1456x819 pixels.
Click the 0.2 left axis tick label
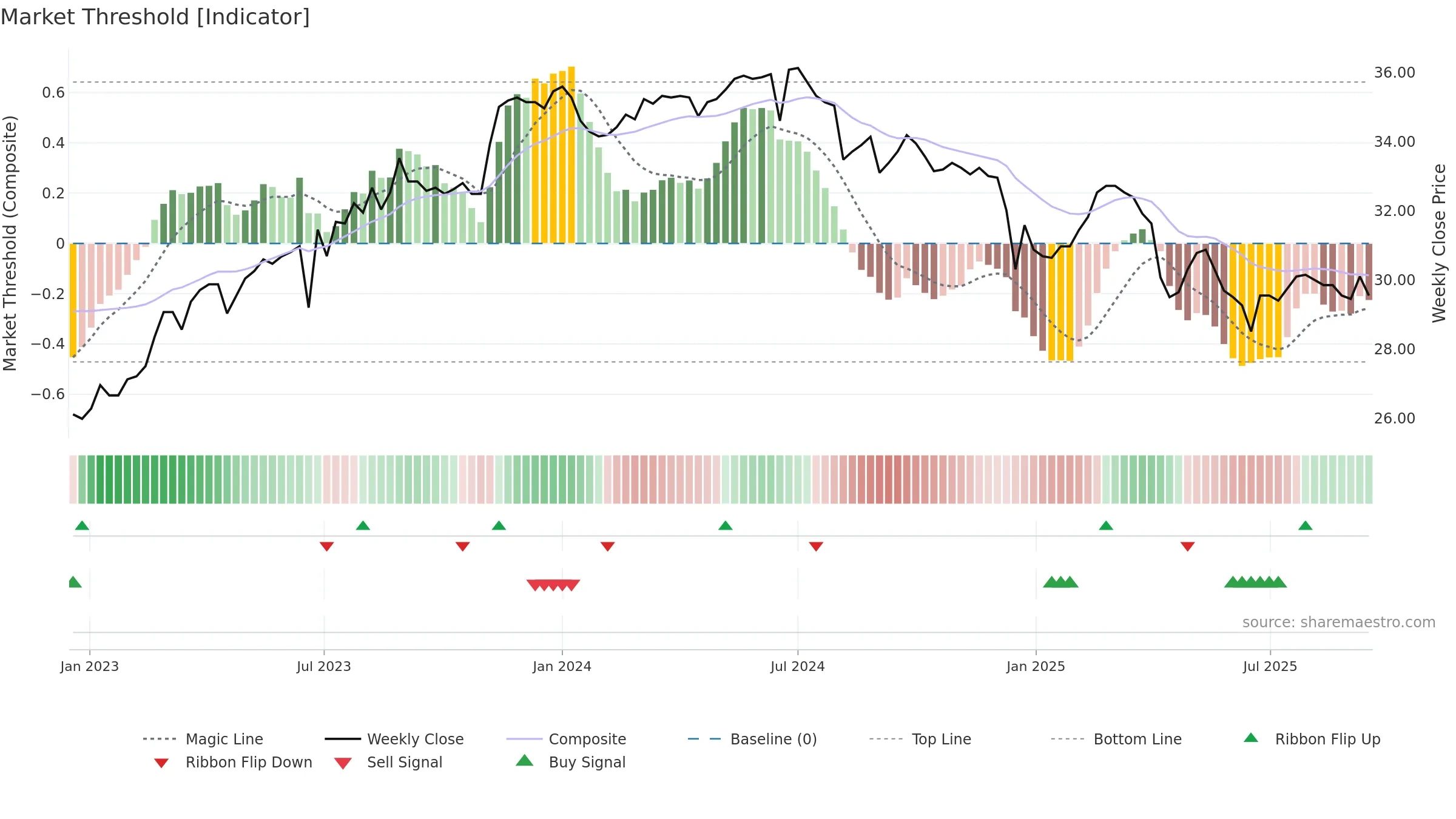click(53, 194)
